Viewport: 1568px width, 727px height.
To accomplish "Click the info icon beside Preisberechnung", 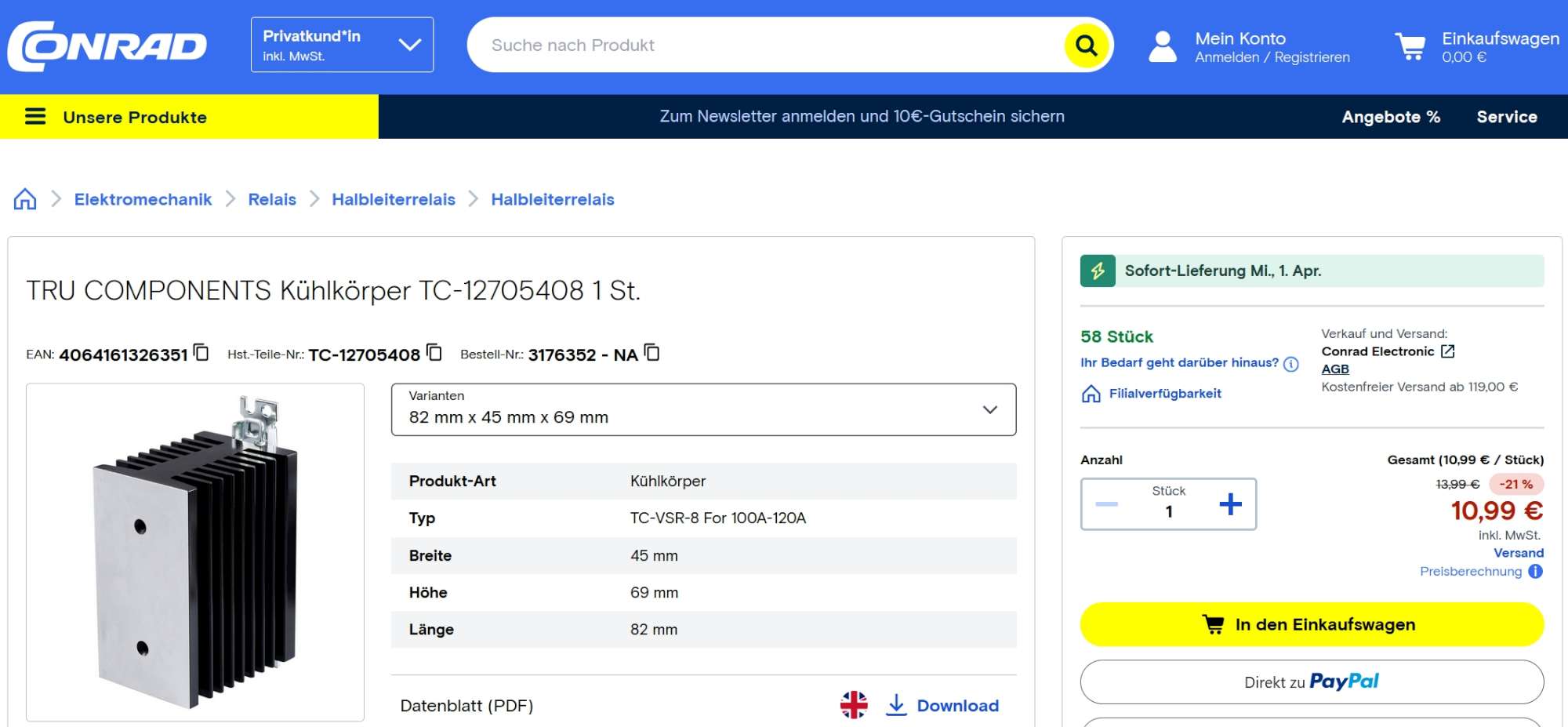I will (1535, 572).
